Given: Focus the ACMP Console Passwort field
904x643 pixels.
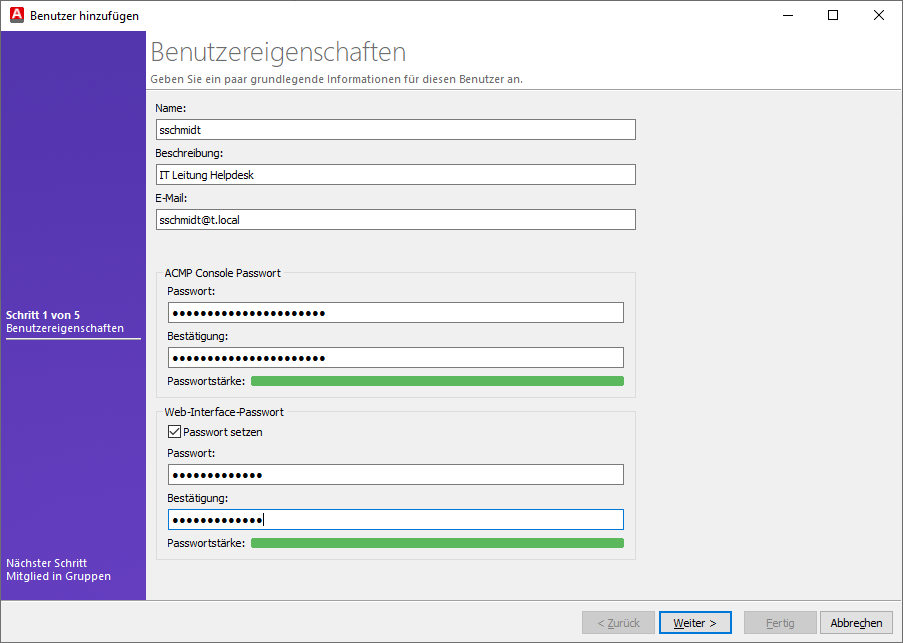Looking at the screenshot, I should [x=396, y=313].
